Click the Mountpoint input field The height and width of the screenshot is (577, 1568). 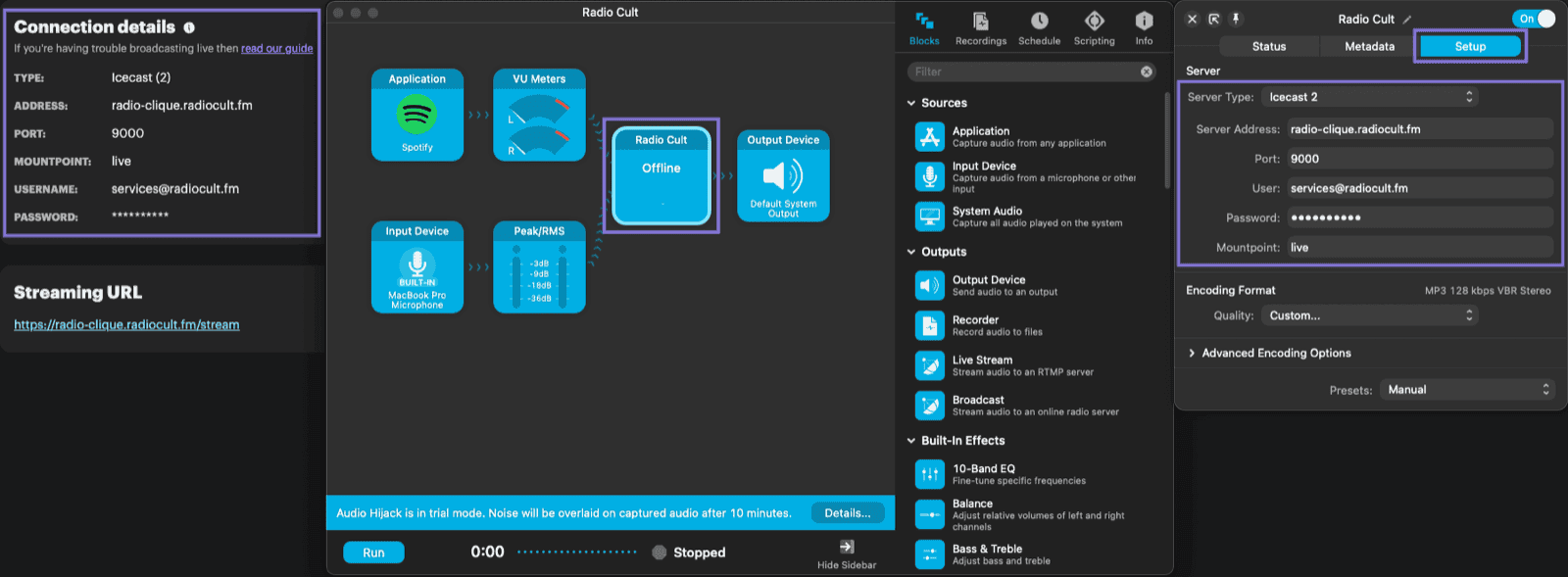1420,248
